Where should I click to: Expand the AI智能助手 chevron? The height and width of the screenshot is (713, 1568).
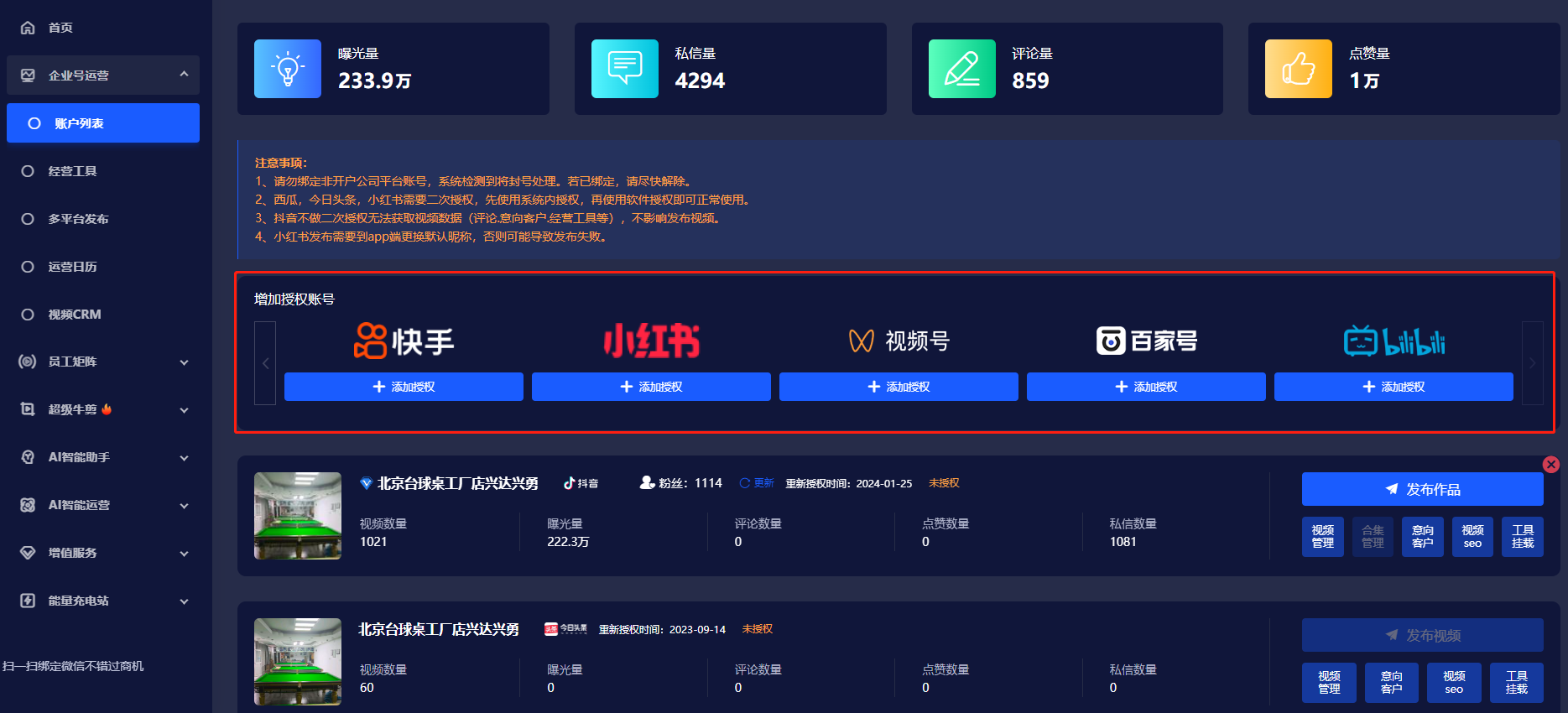click(184, 458)
